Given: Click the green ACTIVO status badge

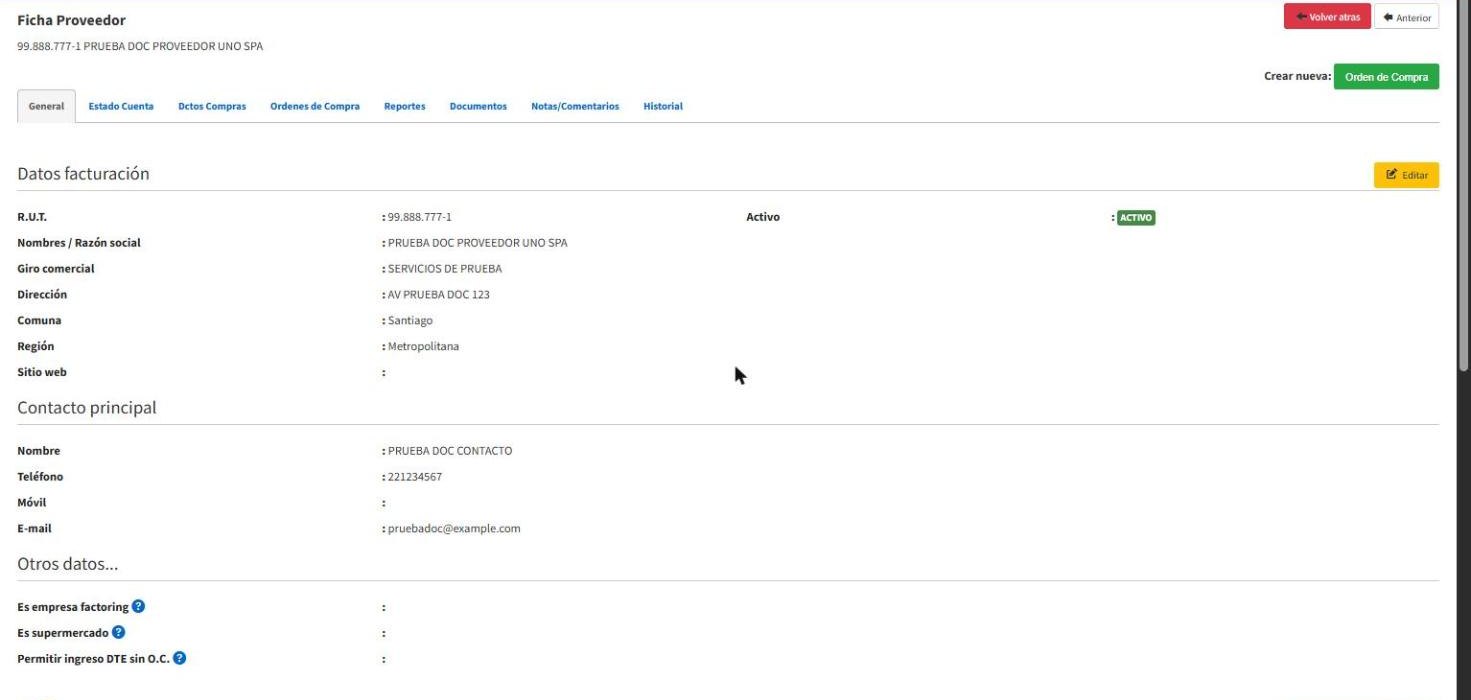Looking at the screenshot, I should 1136,217.
